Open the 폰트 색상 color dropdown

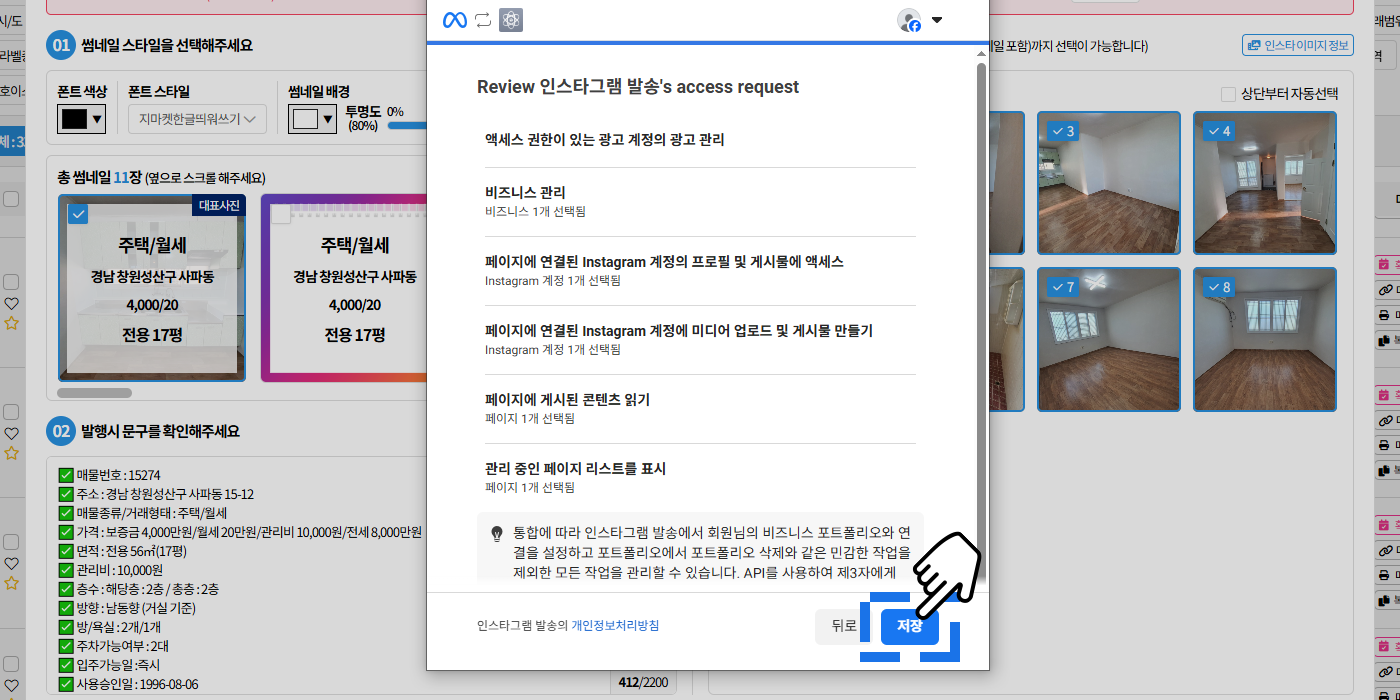[x=82, y=119]
